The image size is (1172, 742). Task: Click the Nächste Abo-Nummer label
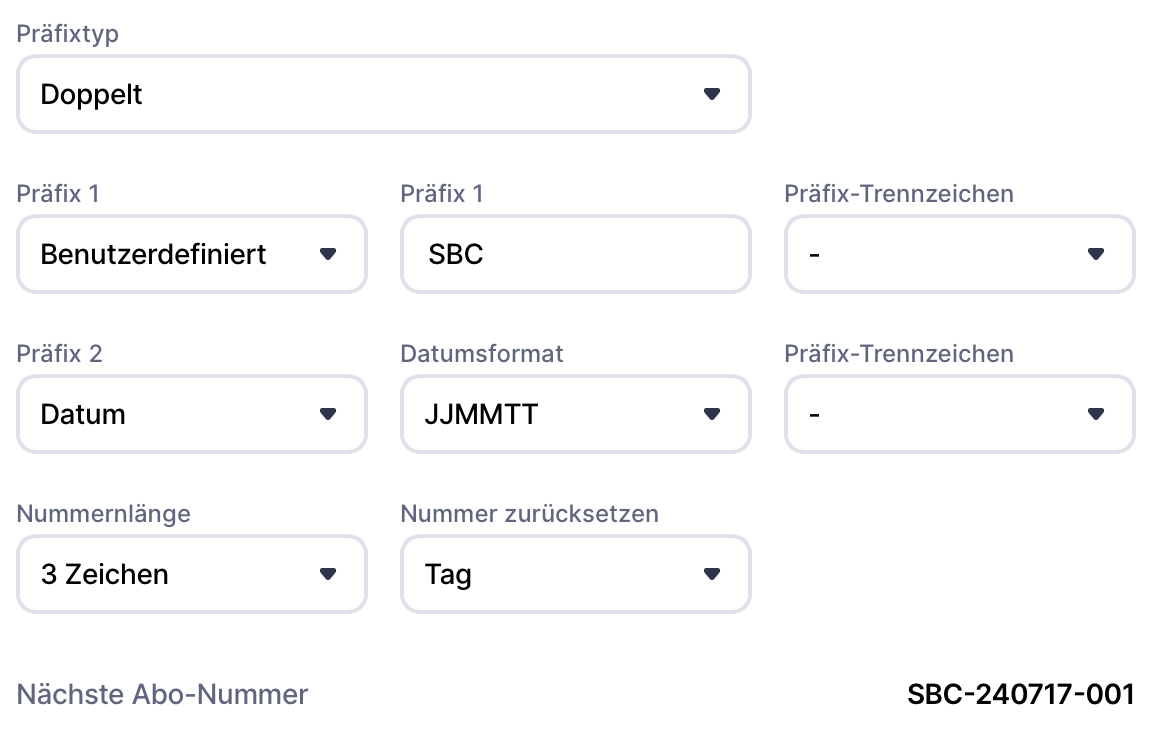click(162, 694)
